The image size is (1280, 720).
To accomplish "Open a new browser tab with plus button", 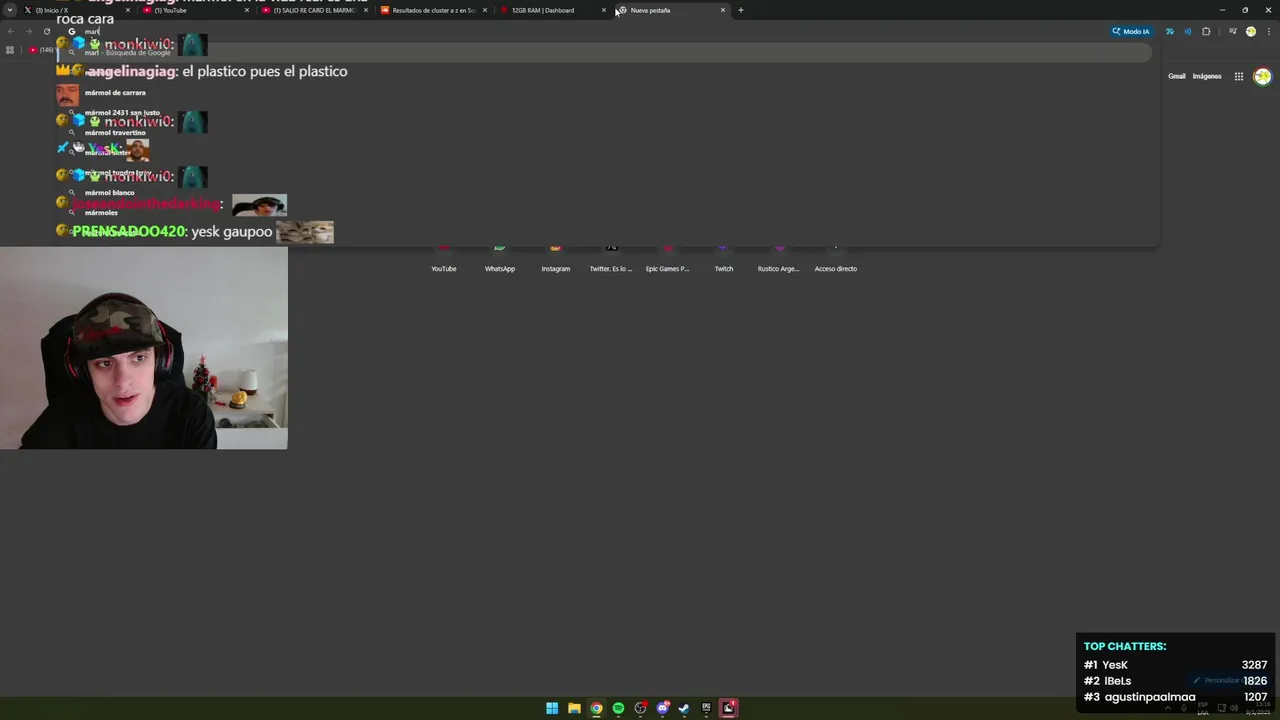I will tap(741, 10).
